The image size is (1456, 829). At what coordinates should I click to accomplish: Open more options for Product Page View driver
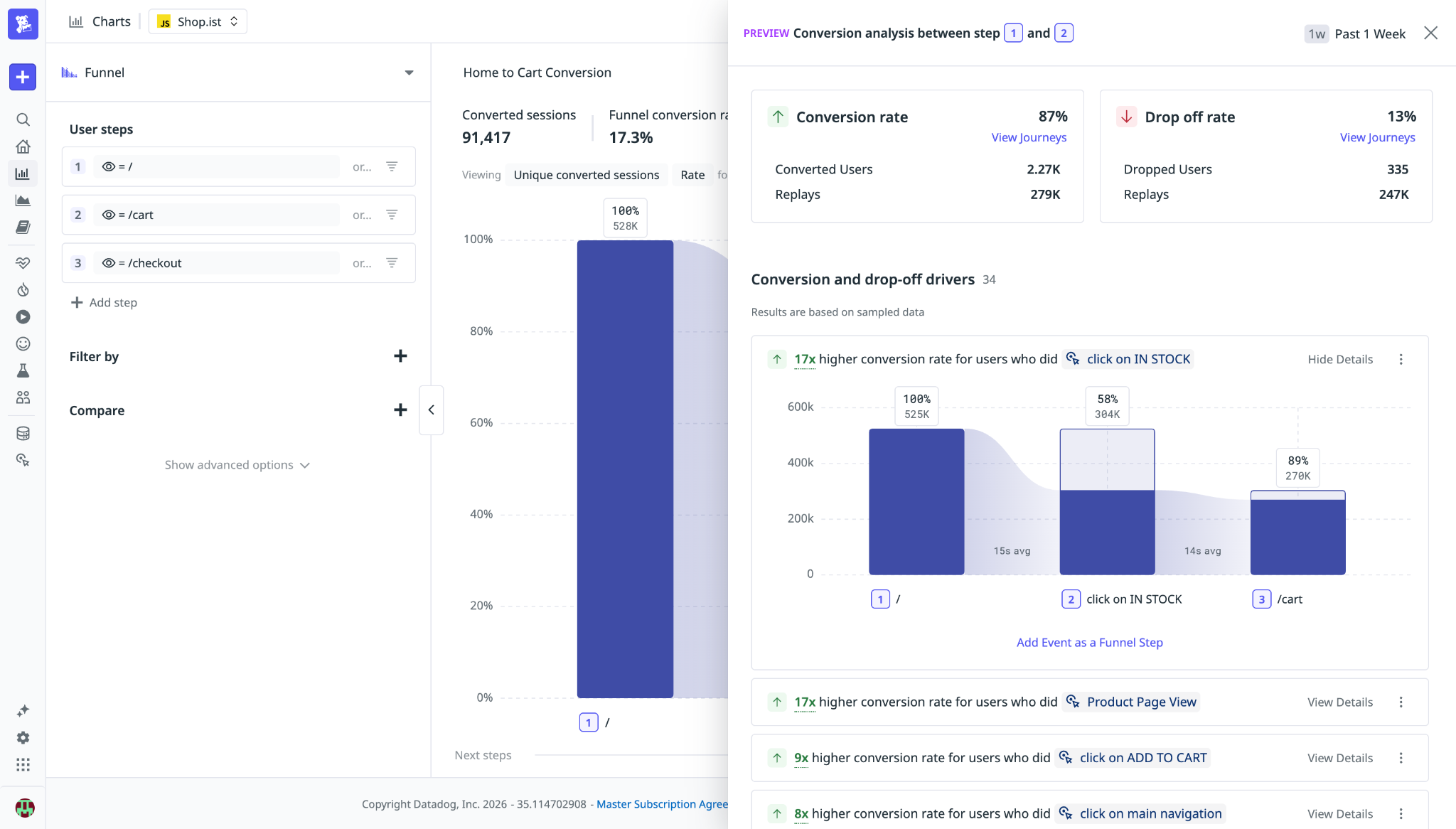pyautogui.click(x=1401, y=702)
